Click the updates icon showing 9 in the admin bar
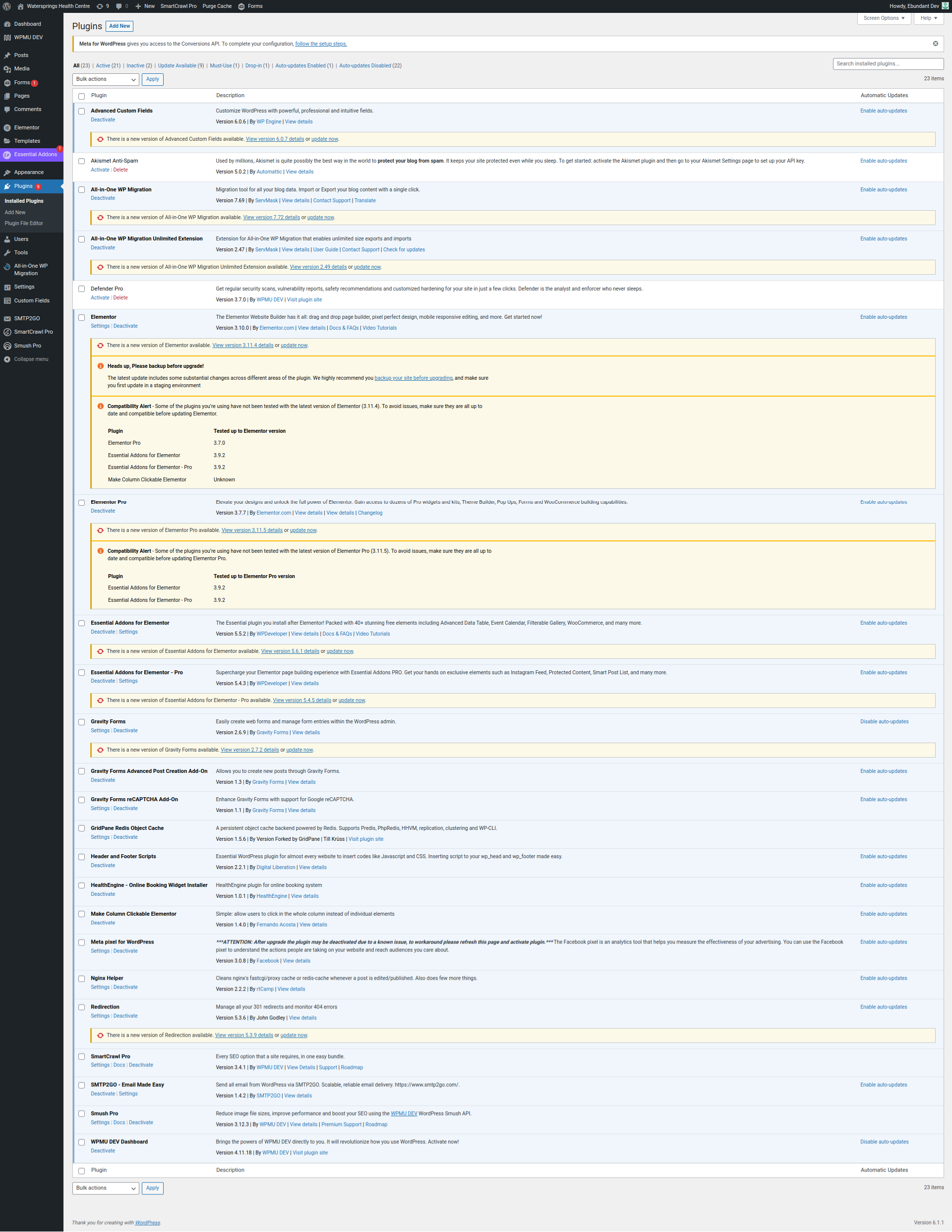Screen dimensions: 952x1232 100,6
